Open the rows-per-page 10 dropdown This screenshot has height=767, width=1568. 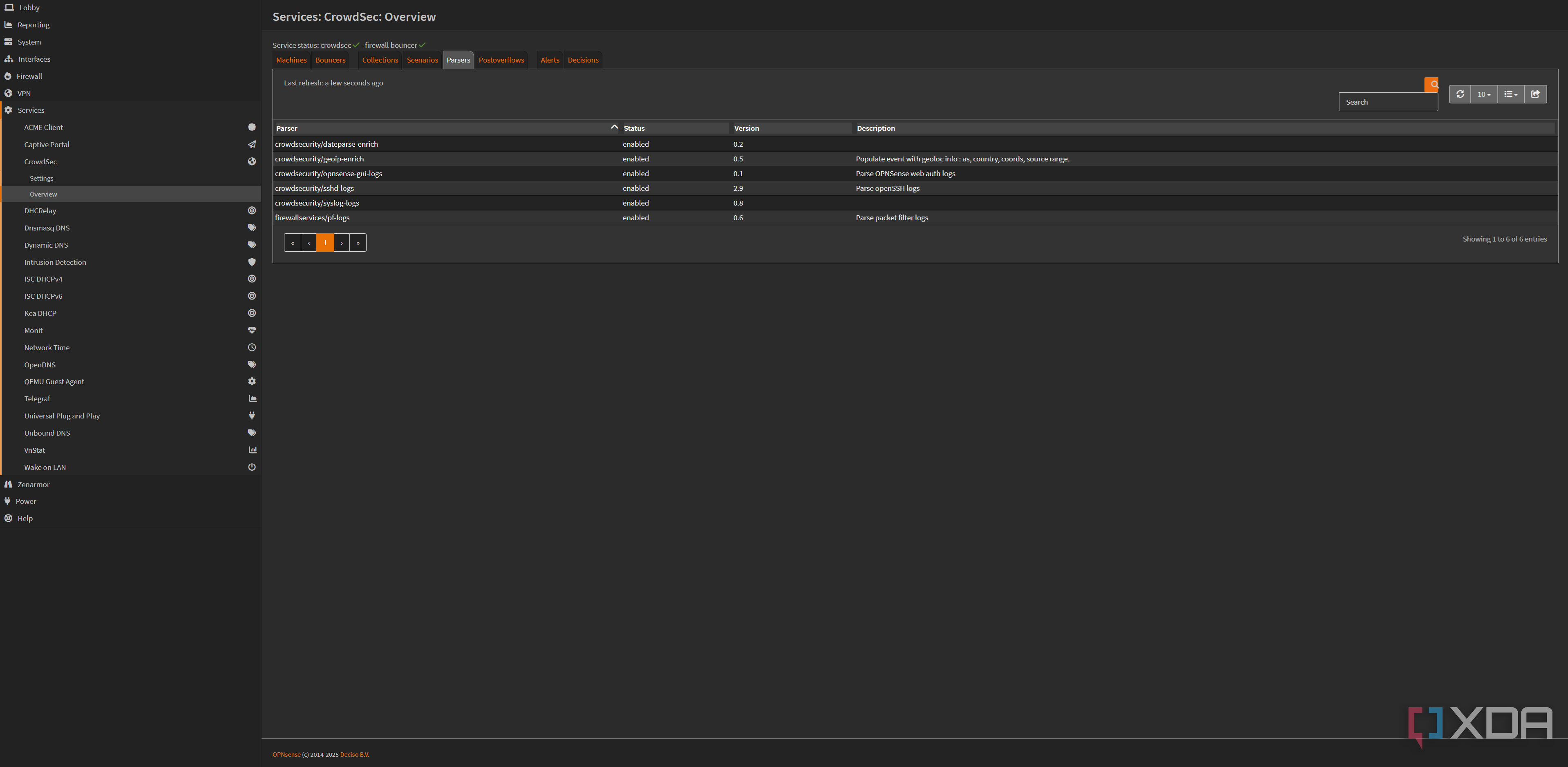coord(1484,94)
